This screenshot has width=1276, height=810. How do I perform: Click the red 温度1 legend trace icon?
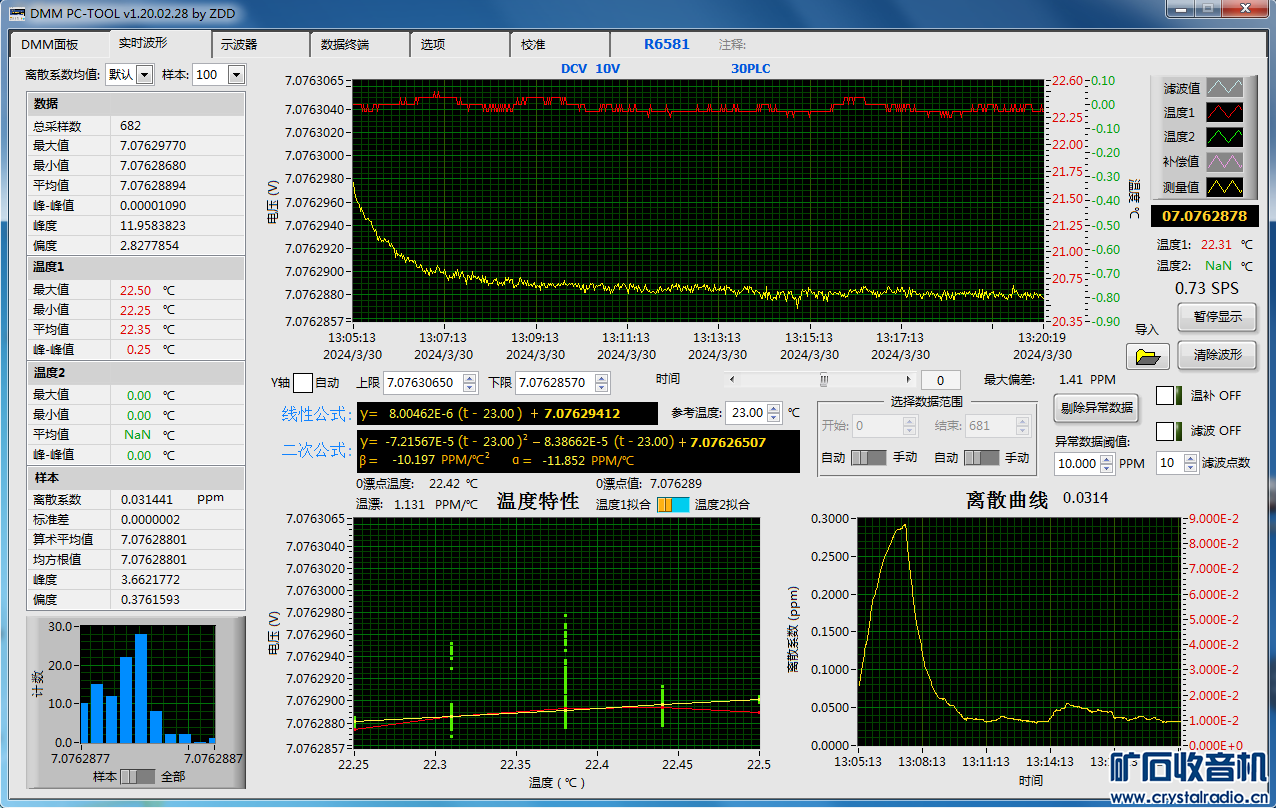(x=1224, y=112)
